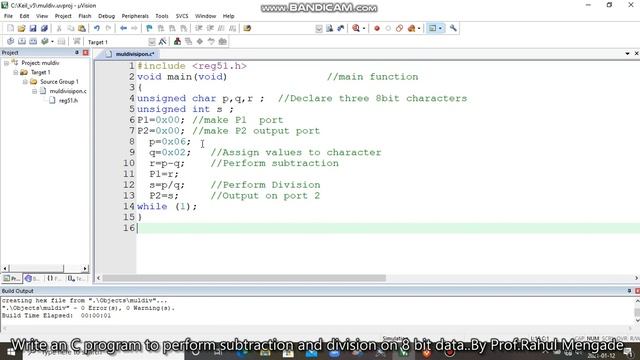The height and width of the screenshot is (360, 640).
Task: Click the Disable breakpoint hollow circle icon
Action: 388,28
